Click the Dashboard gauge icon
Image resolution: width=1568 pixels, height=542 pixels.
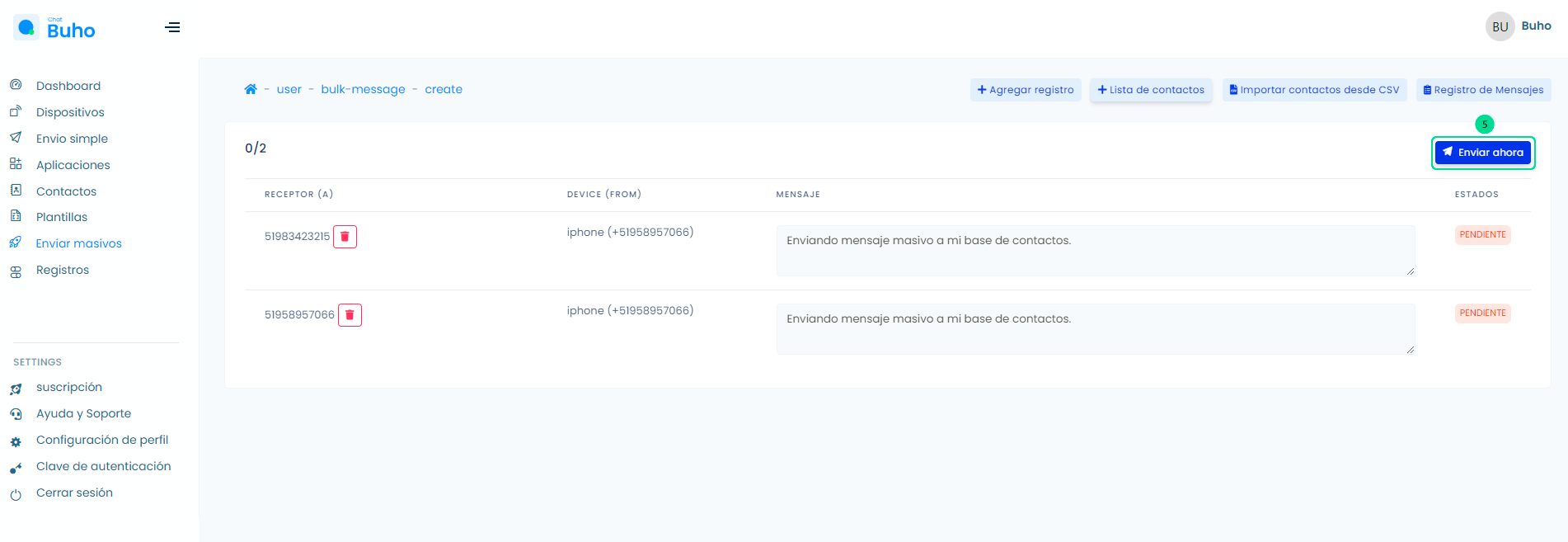tap(16, 85)
